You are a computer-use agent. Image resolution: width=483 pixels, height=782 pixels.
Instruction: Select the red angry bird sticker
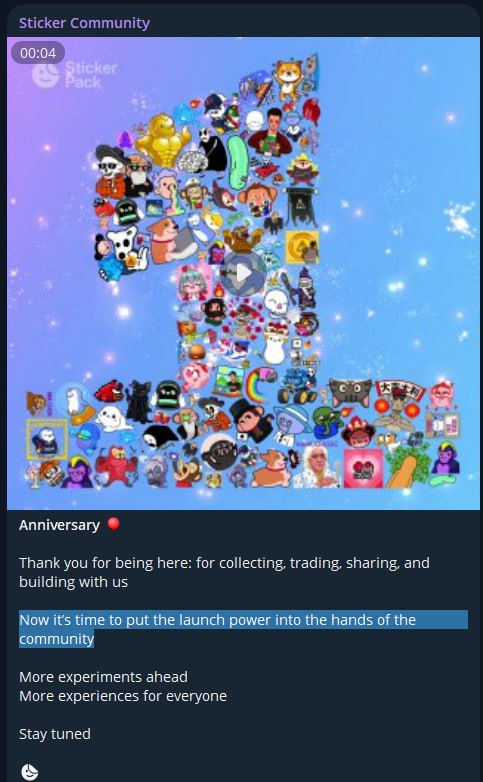[x=109, y=393]
